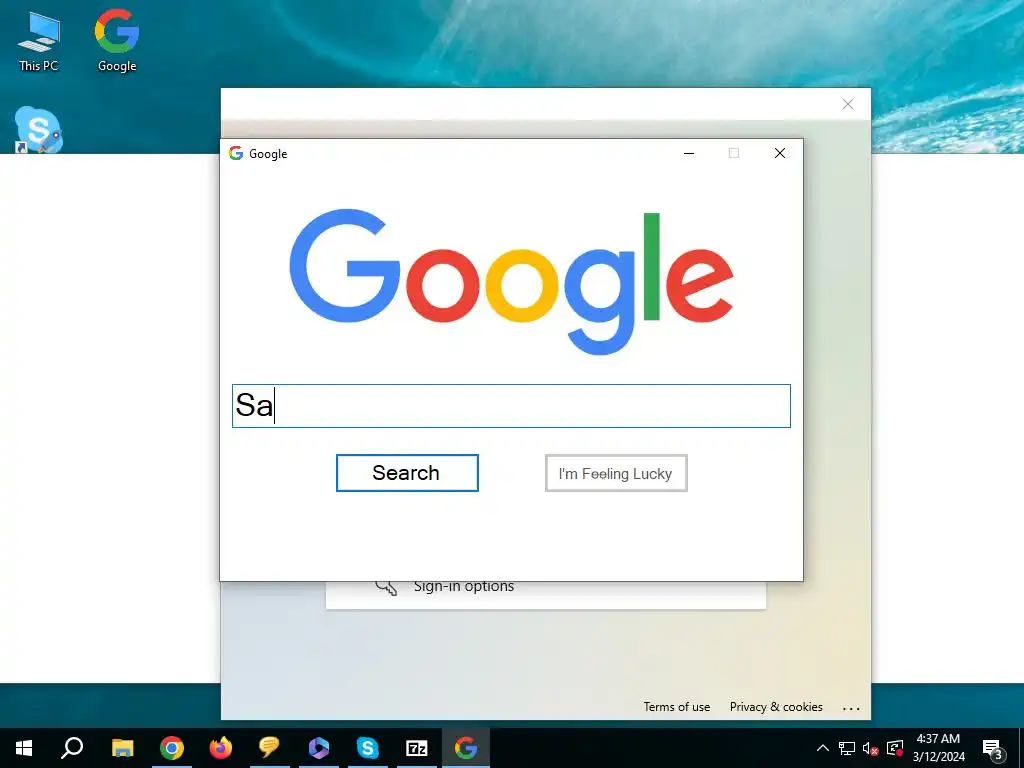Focus the search box containing "Sa"
Image resolution: width=1024 pixels, height=768 pixels.
tap(511, 406)
